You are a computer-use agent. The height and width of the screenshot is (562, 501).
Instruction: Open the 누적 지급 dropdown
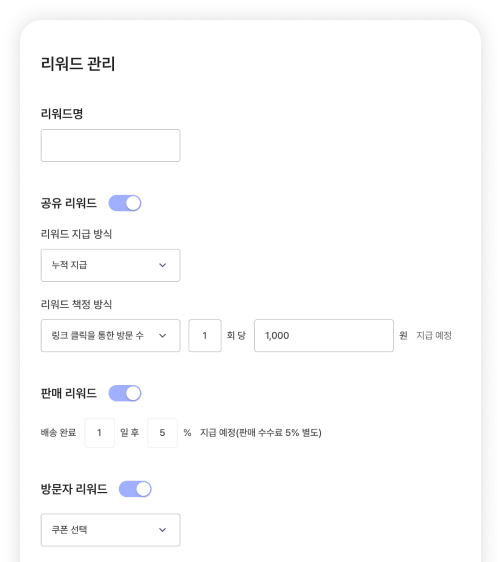[x=110, y=265]
